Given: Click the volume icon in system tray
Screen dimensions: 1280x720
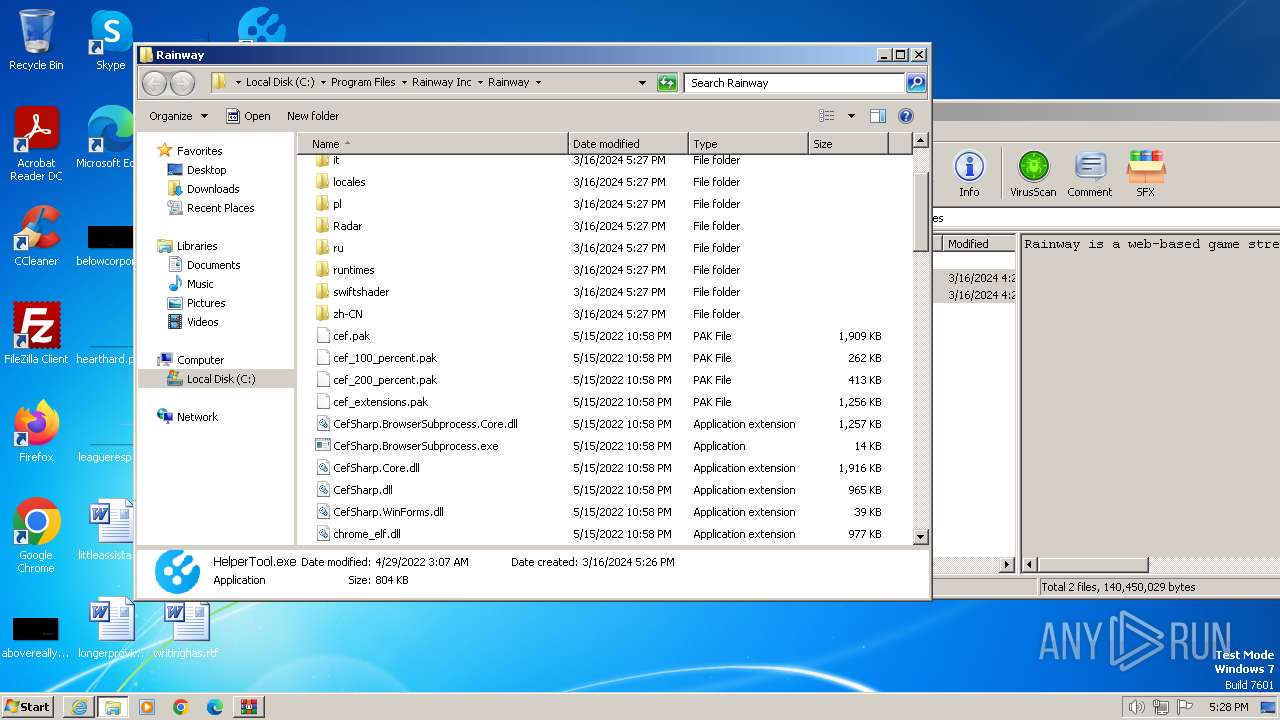Looking at the screenshot, I should (1136, 707).
